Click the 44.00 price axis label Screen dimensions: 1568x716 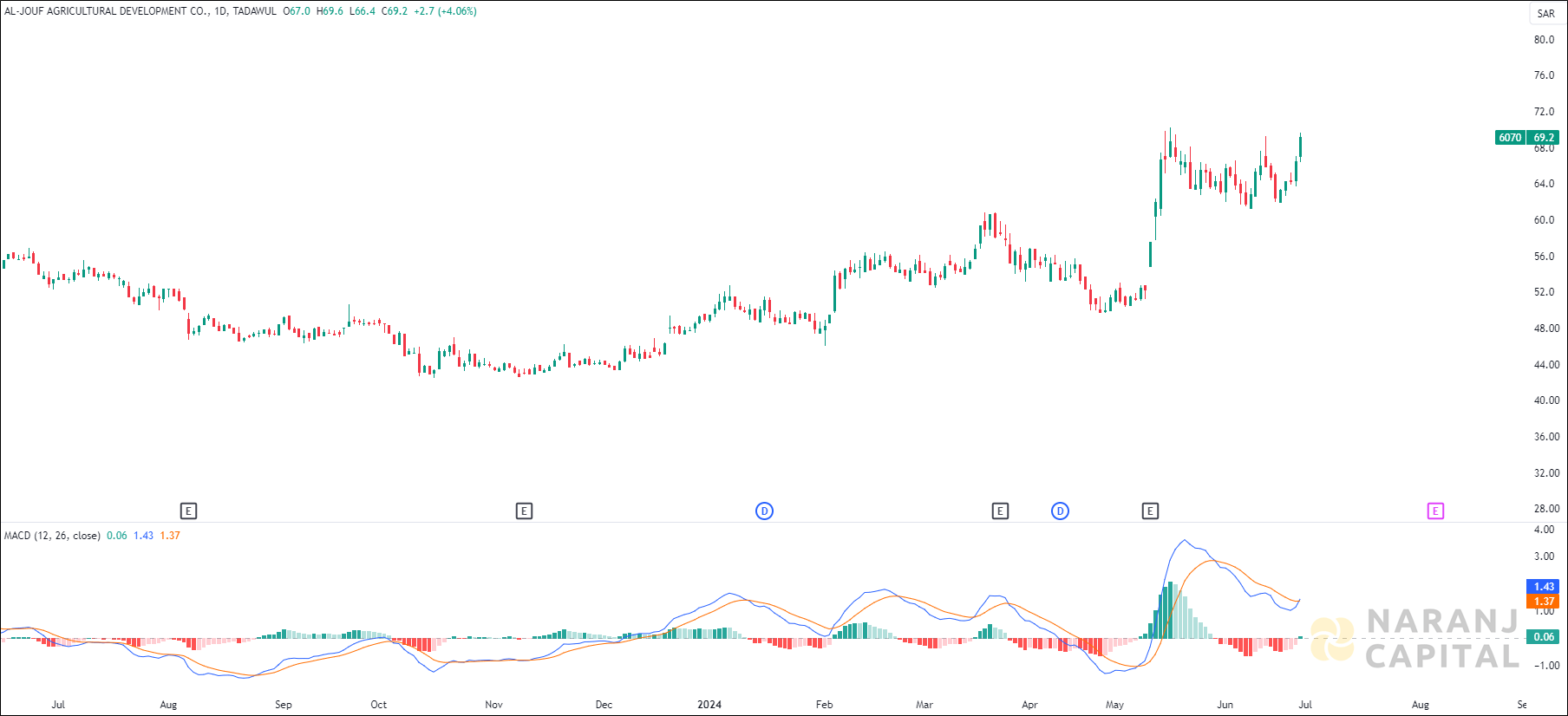[1546, 365]
